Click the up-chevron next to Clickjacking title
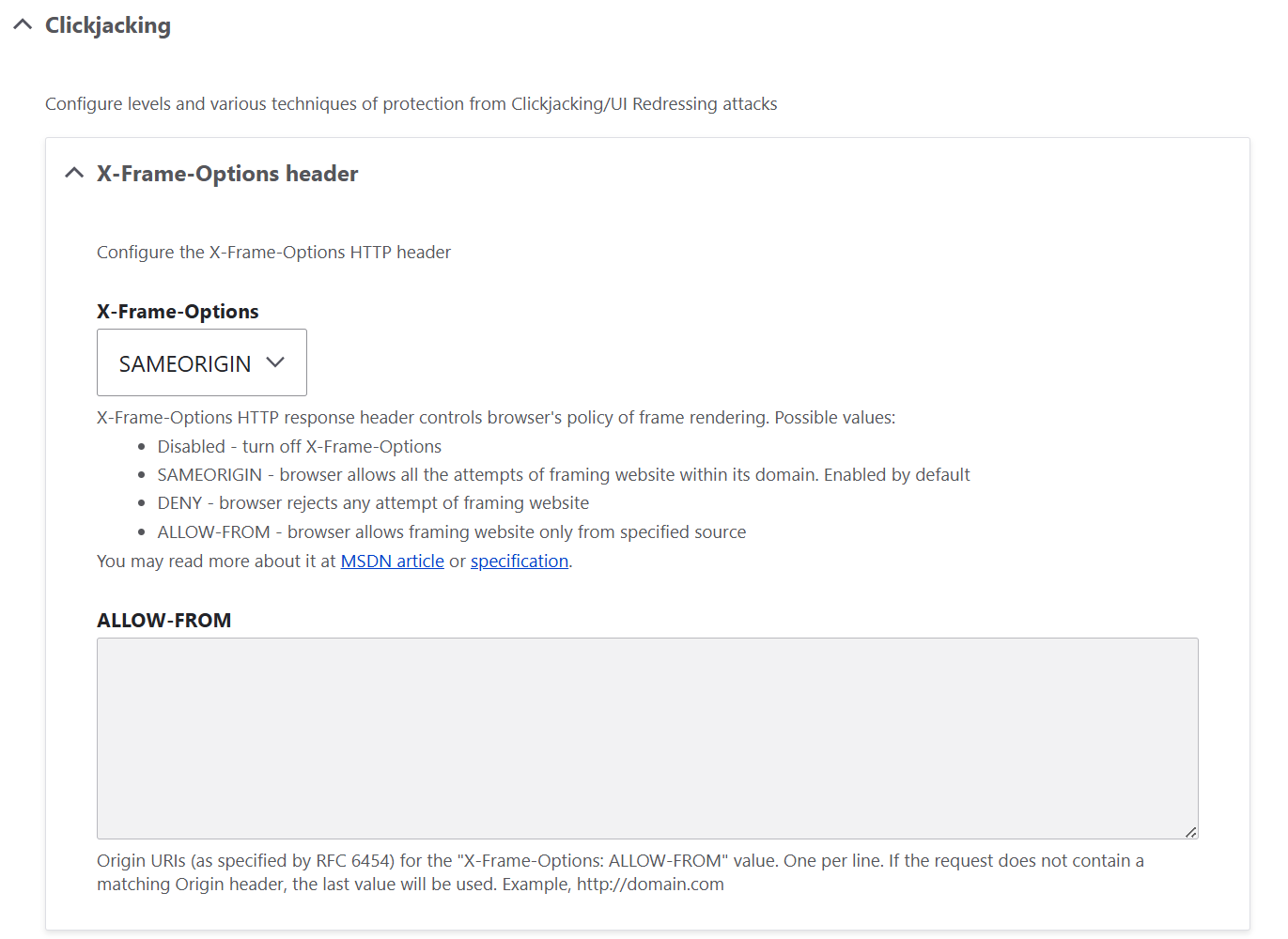This screenshot has width=1288, height=939. (x=23, y=25)
